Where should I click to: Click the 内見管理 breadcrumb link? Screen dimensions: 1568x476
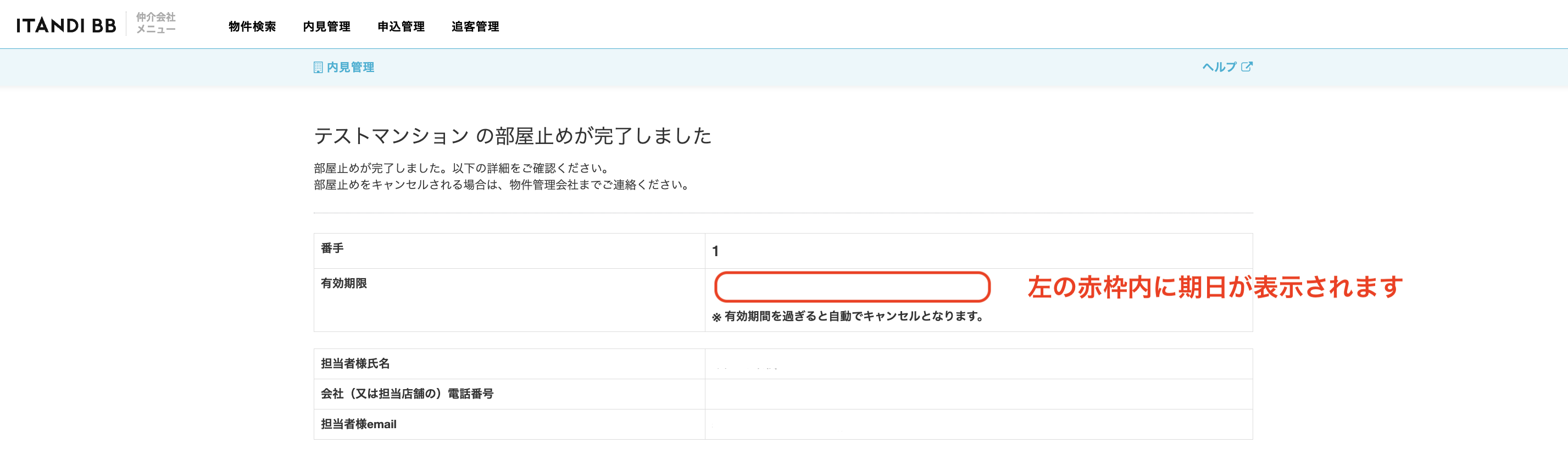(351, 68)
